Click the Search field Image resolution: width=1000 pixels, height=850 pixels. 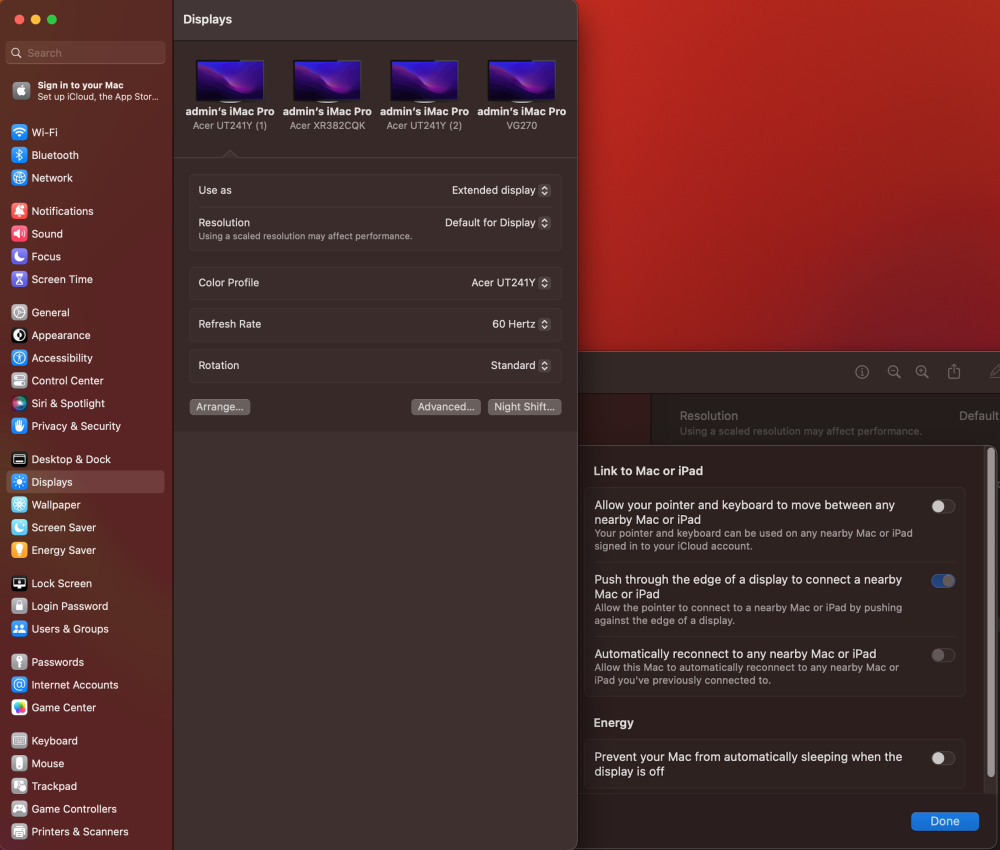pyautogui.click(x=85, y=53)
